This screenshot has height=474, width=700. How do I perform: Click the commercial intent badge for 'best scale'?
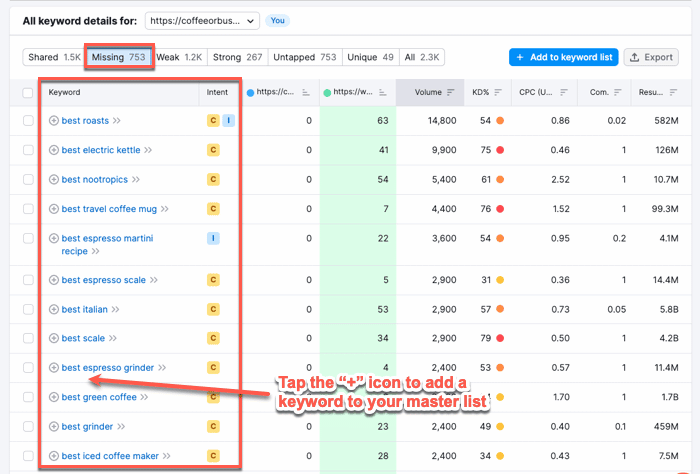213,339
